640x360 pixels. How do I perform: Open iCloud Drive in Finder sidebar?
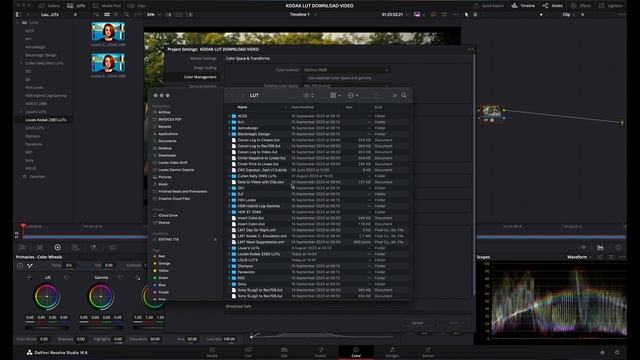tap(168, 215)
